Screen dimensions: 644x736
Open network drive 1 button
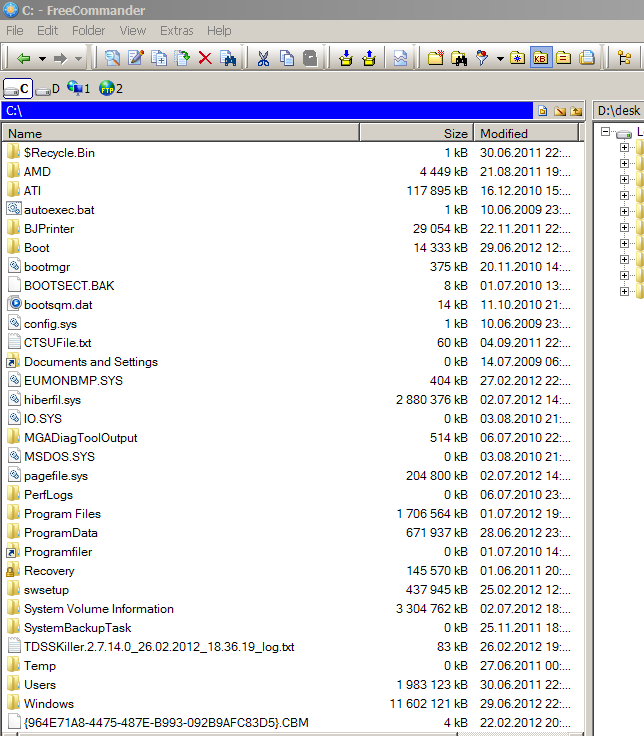pos(78,88)
